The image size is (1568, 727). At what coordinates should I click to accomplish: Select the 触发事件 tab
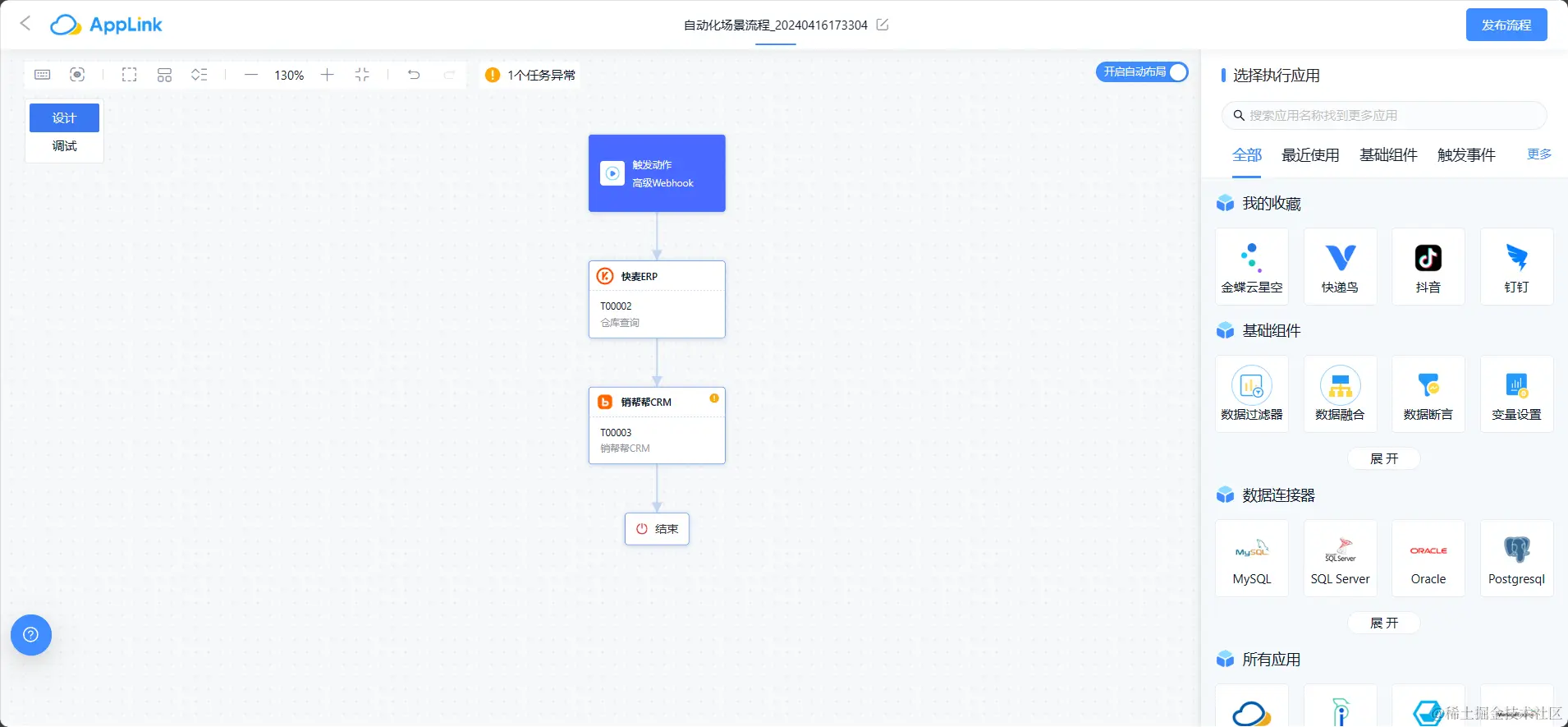pyautogui.click(x=1466, y=155)
